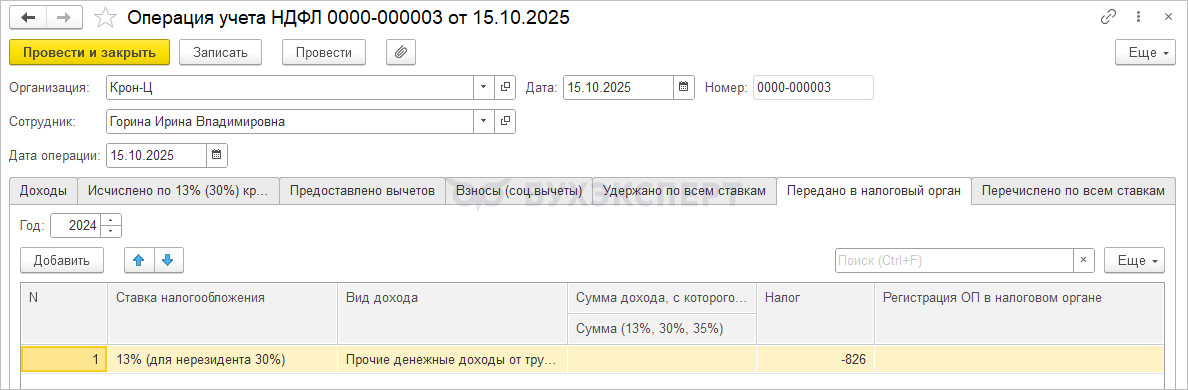Open the top Еще dropdown menu
Screen dimensions: 1188x390
pyautogui.click(x=1146, y=52)
